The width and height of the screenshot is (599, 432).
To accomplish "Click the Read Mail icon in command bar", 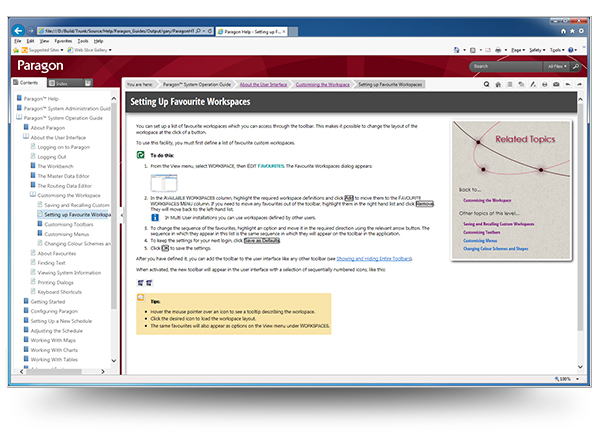I will (488, 50).
